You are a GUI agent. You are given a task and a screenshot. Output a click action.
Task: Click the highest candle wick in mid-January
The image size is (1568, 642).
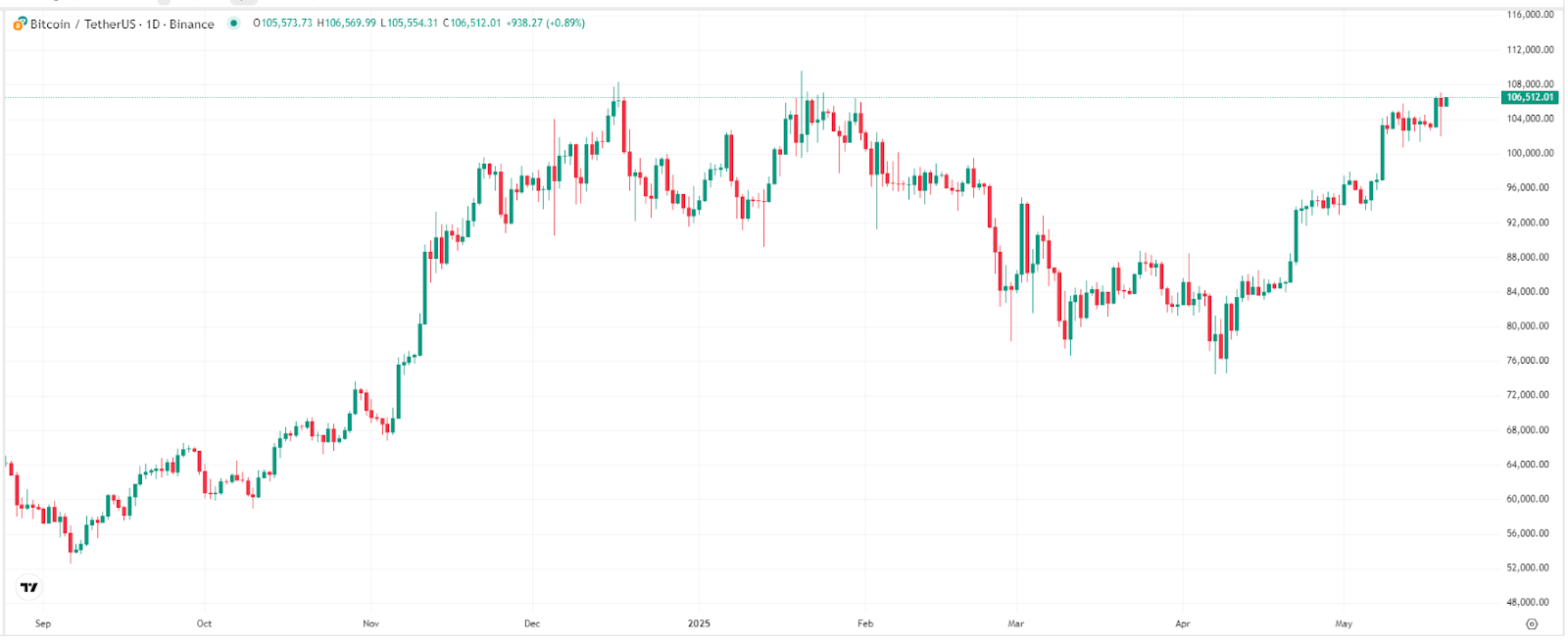point(802,74)
